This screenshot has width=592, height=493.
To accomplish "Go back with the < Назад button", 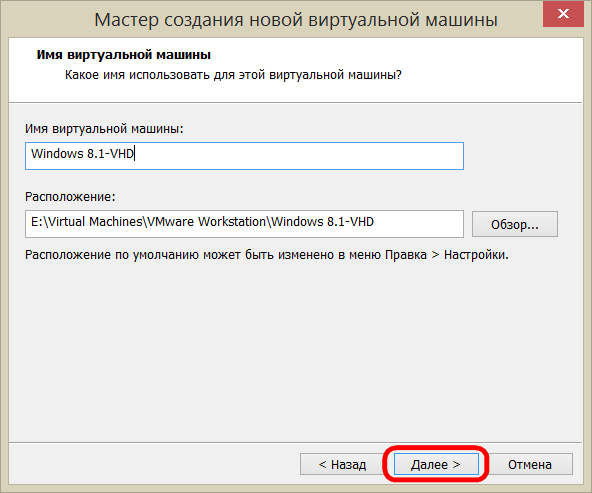I will coord(342,464).
